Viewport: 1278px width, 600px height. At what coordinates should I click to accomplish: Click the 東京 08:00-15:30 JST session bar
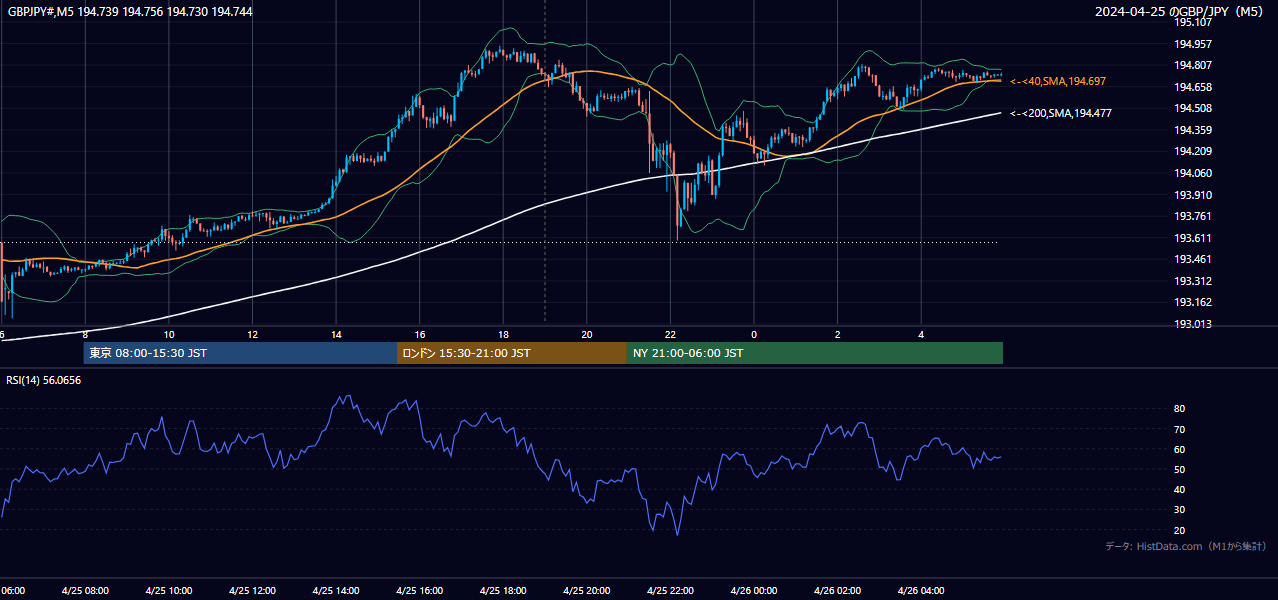tap(240, 353)
